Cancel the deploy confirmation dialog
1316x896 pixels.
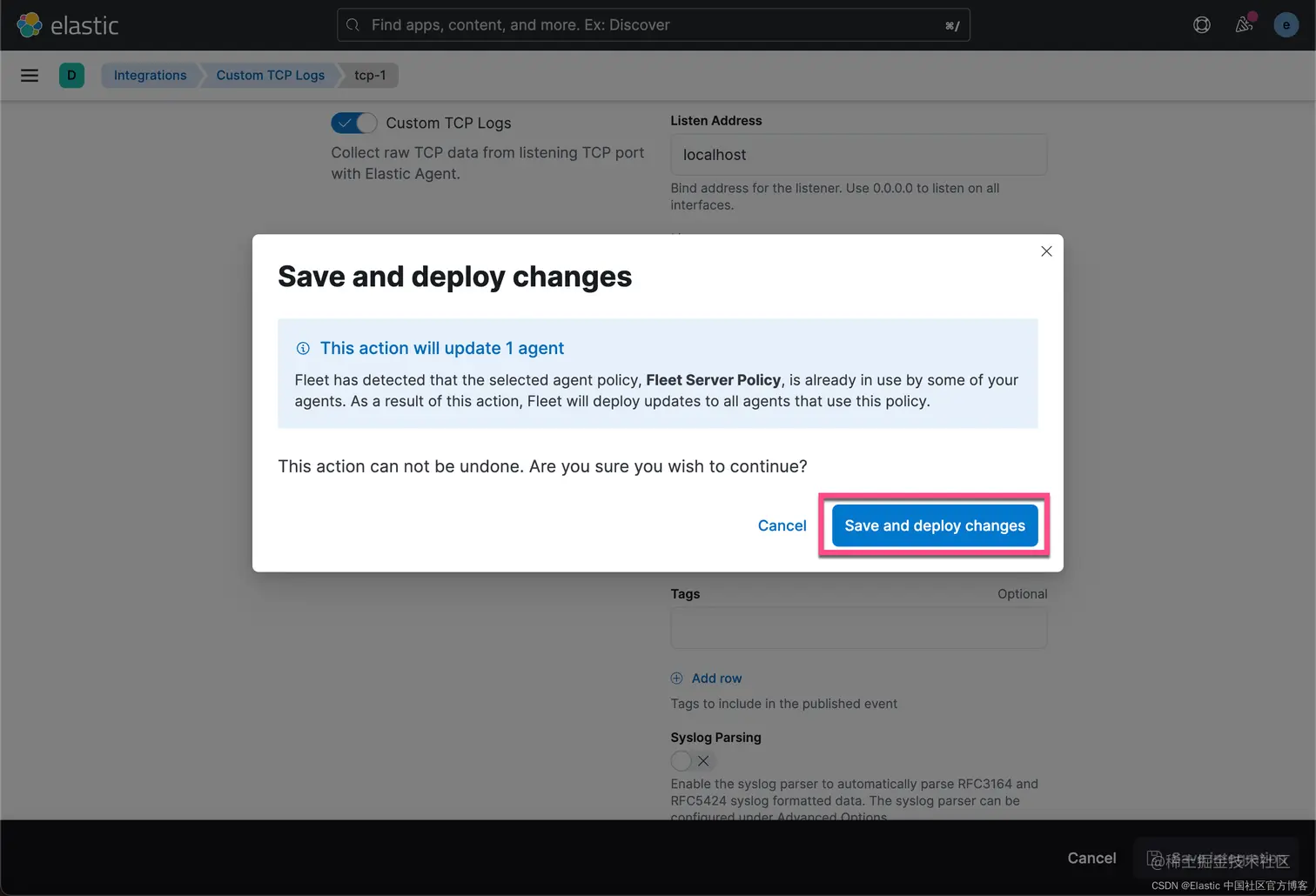pos(782,525)
